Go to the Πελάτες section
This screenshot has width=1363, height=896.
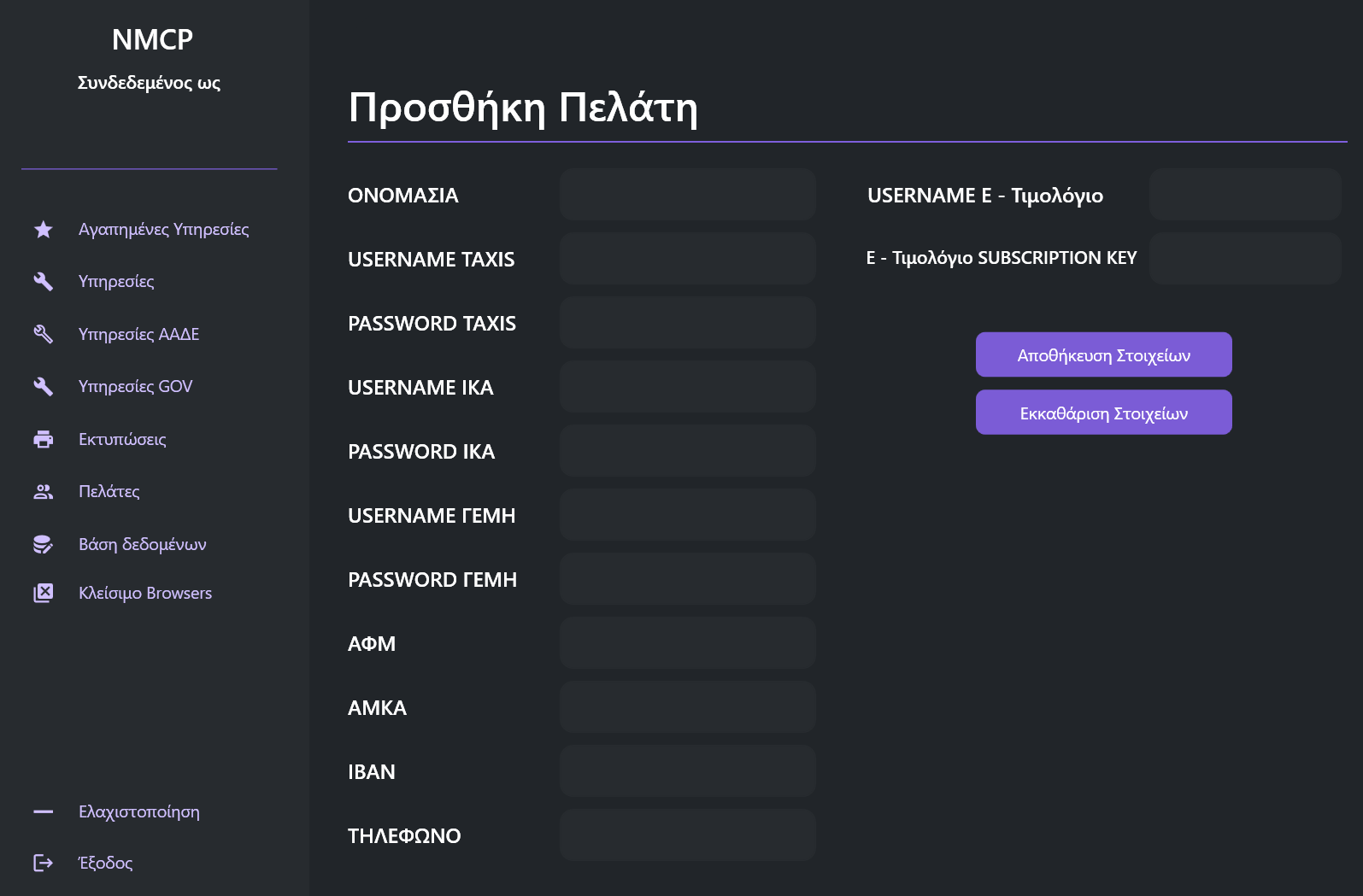(x=109, y=492)
